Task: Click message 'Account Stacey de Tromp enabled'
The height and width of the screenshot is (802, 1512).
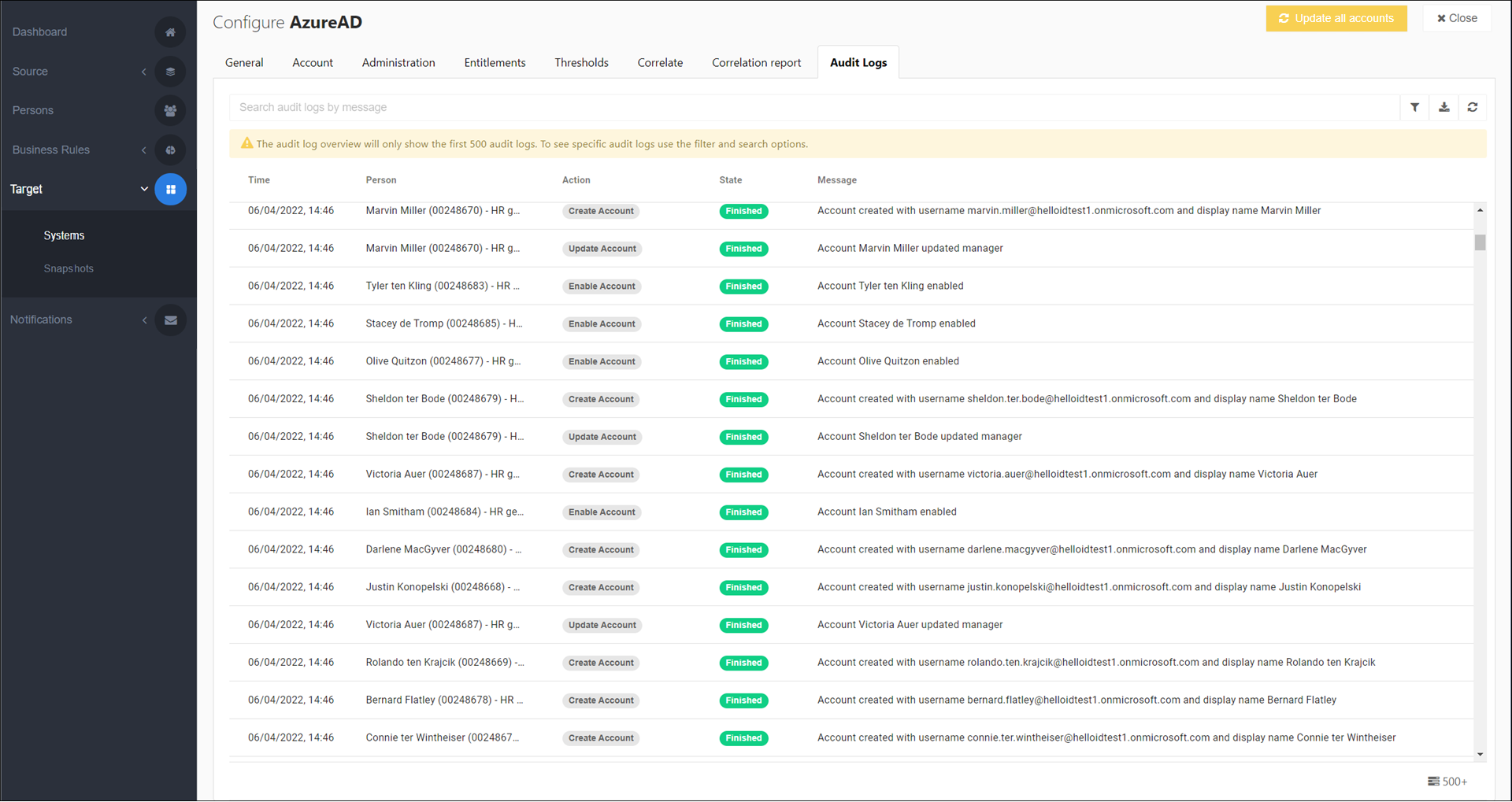Action: coord(896,323)
